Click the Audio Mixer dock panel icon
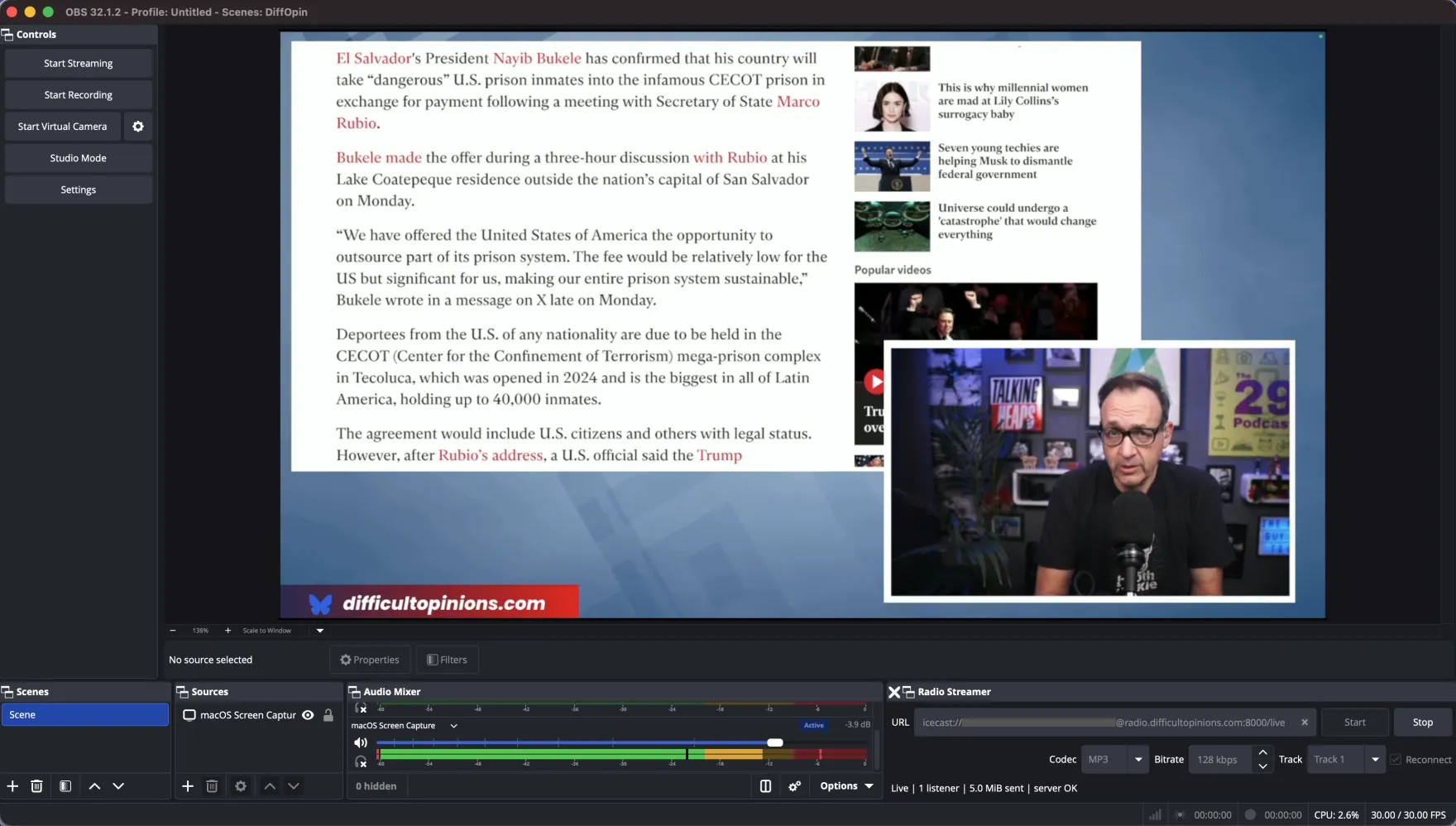The height and width of the screenshot is (826, 1456). (355, 692)
